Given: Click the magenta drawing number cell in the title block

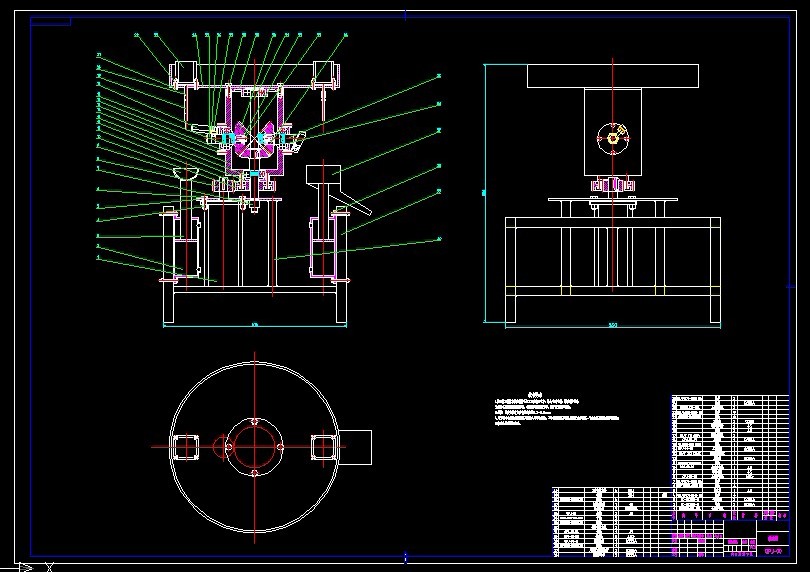Looking at the screenshot, I should click(x=773, y=551).
